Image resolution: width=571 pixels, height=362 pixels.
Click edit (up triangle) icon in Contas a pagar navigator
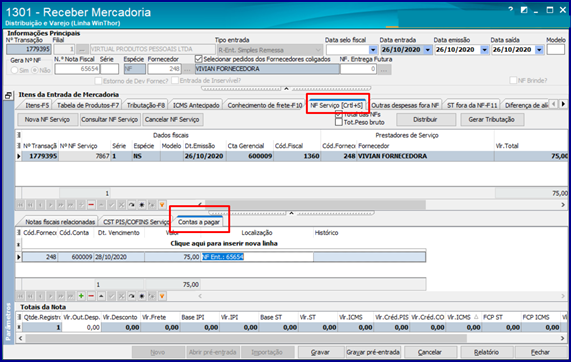click(x=101, y=296)
